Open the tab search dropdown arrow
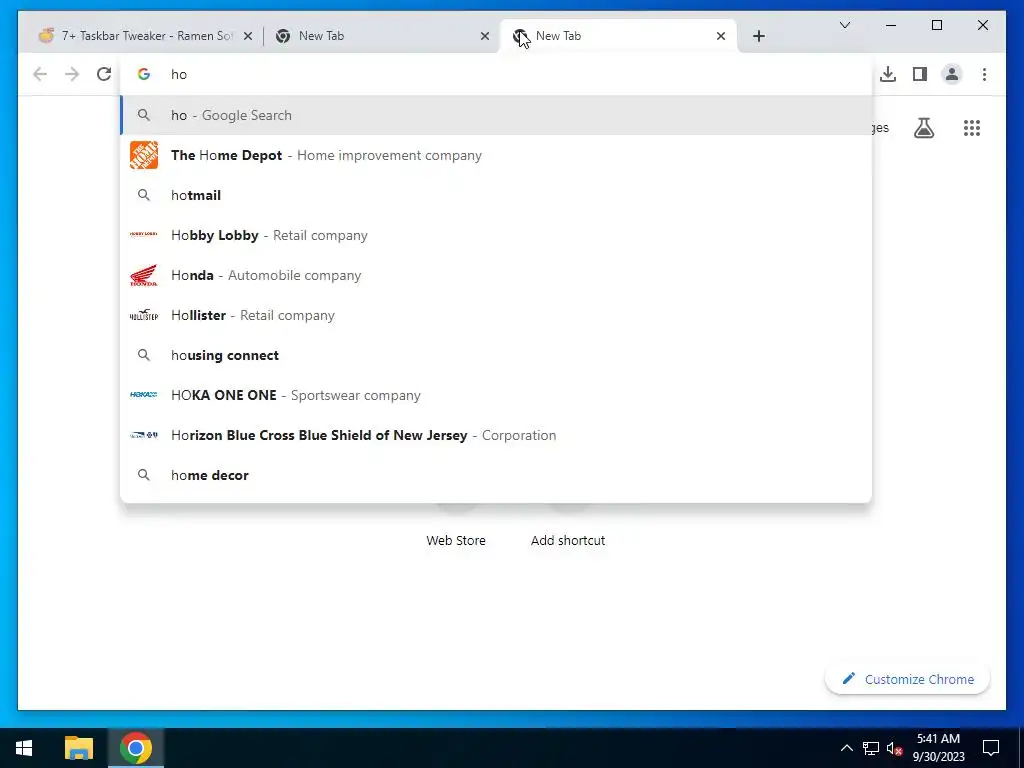Screen dimensions: 1024x768 (x=844, y=25)
